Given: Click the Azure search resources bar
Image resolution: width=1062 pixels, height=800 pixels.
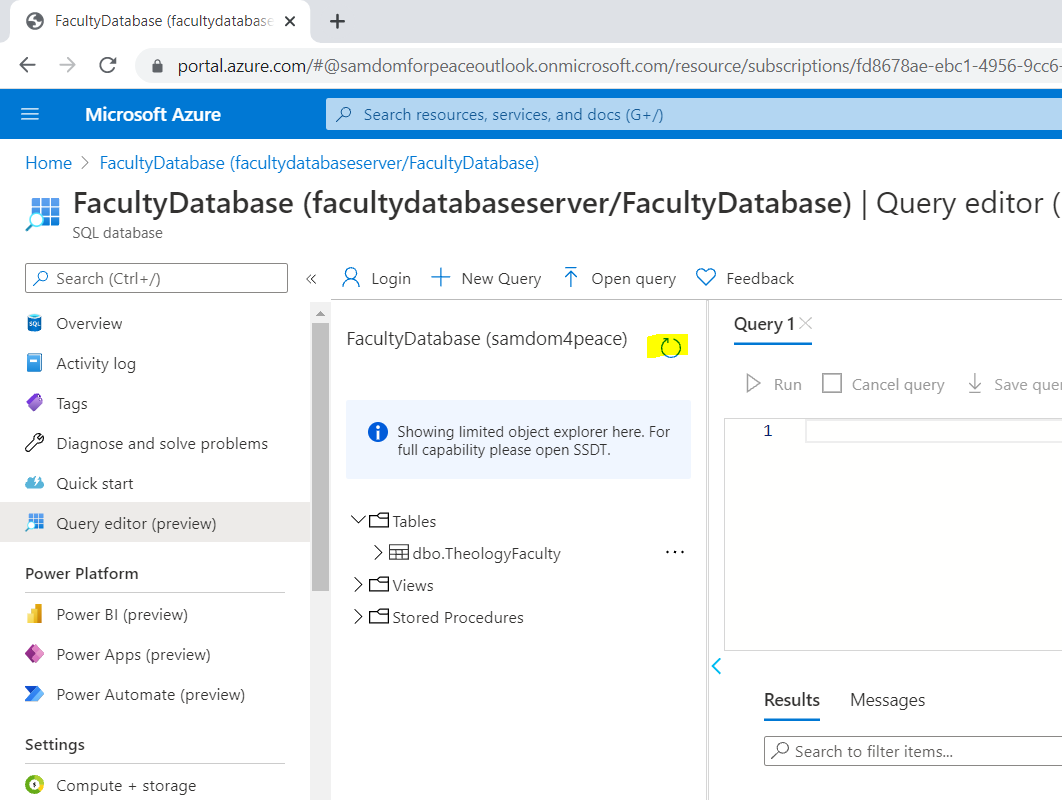Looking at the screenshot, I should tap(694, 114).
